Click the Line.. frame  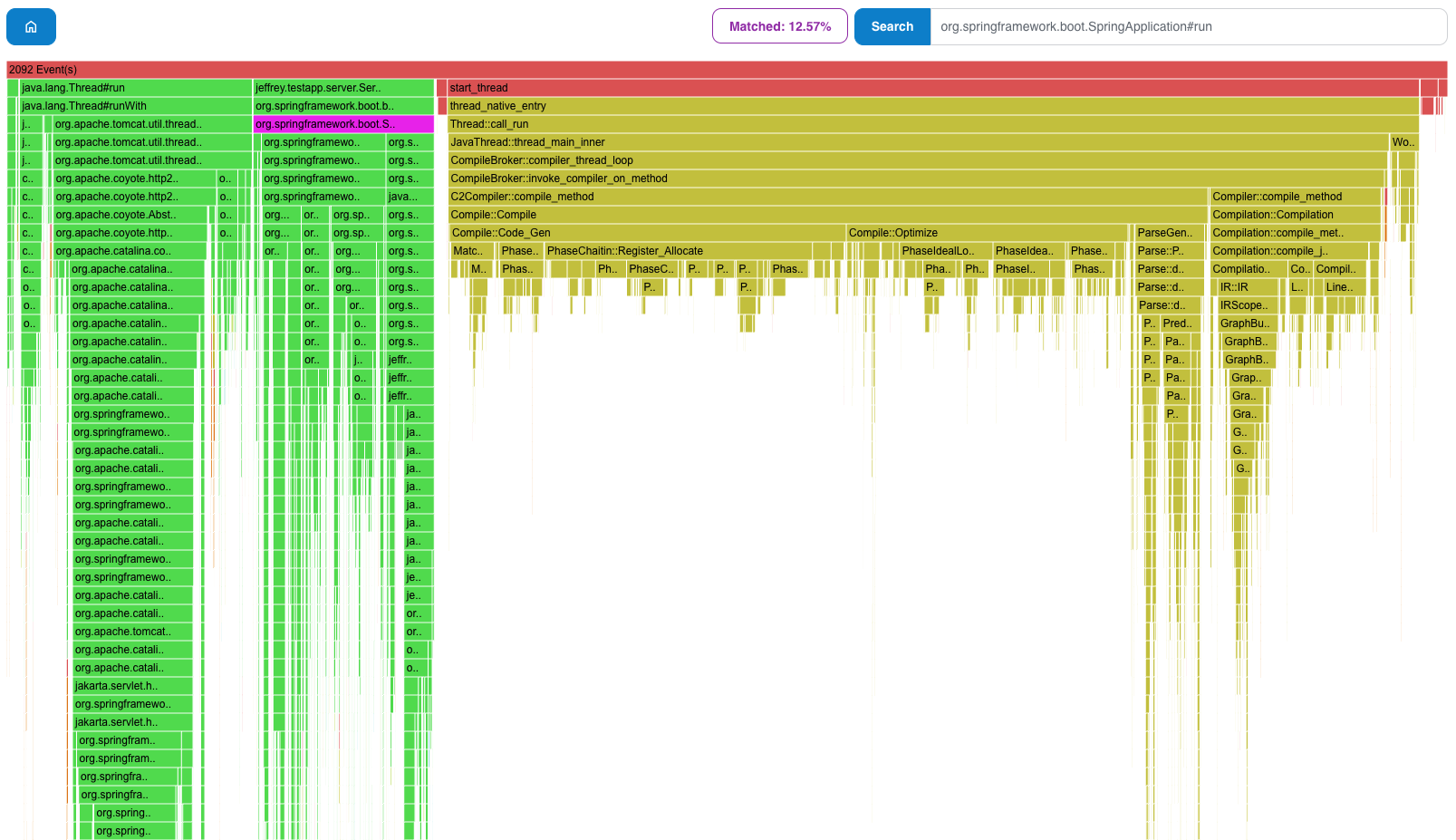[1345, 287]
